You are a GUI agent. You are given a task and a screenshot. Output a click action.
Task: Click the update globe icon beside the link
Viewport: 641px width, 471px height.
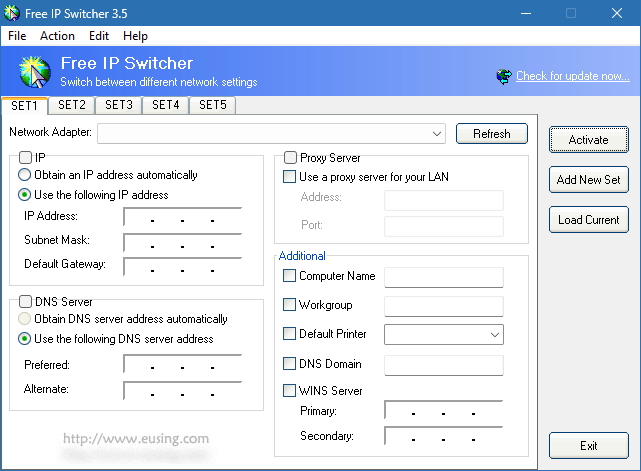point(504,76)
